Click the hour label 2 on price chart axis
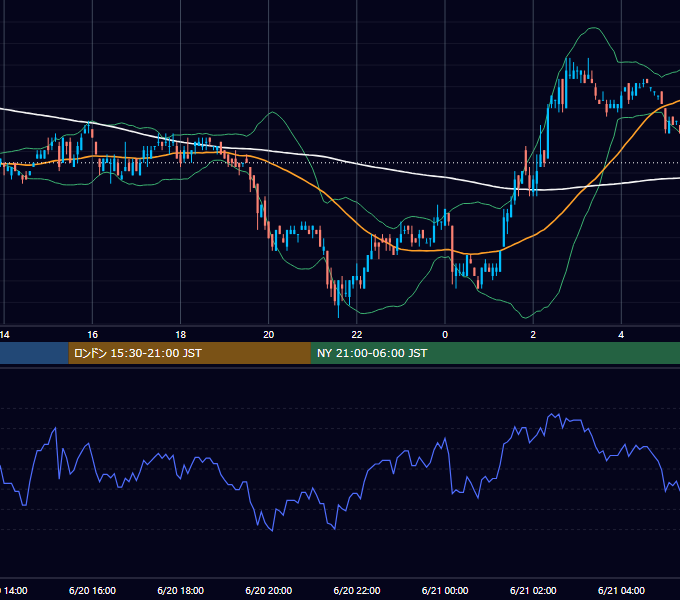The image size is (680, 600). (x=533, y=335)
